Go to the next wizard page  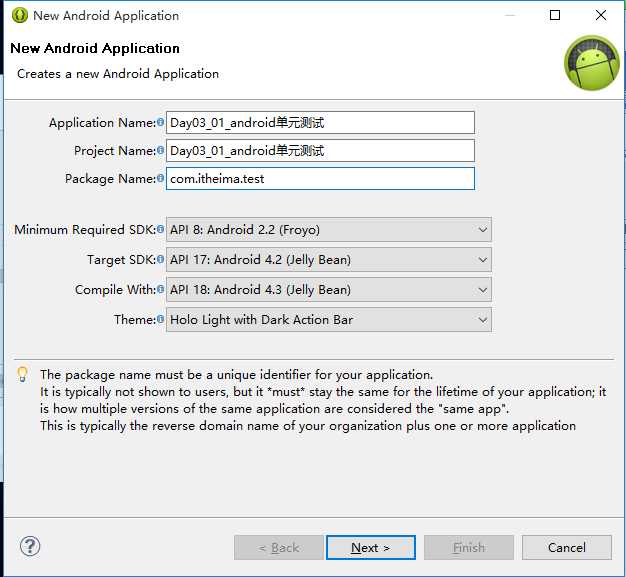370,547
